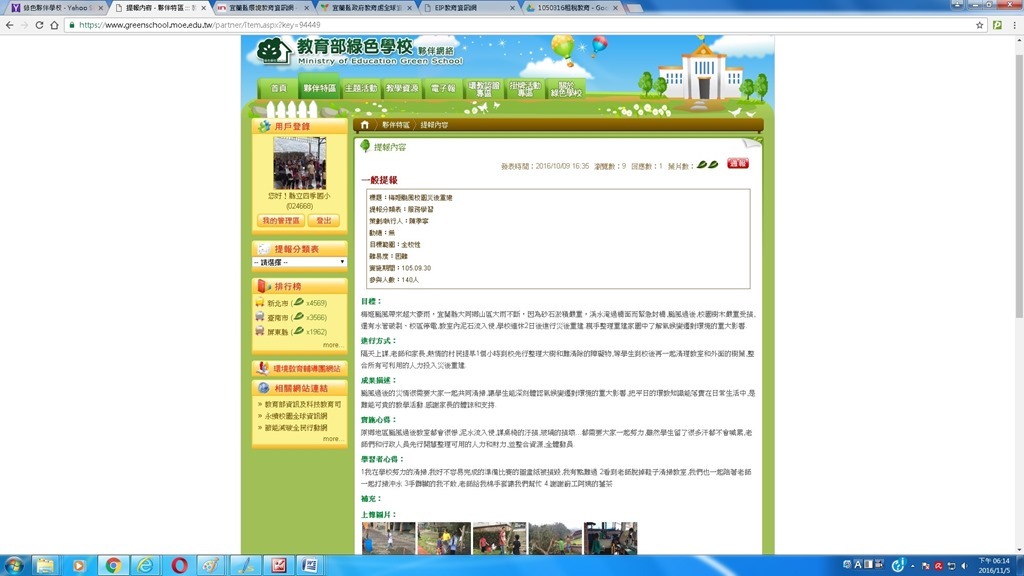Open the 夥伴特區 navigation menu
The width and height of the screenshot is (1024, 576).
(319, 88)
